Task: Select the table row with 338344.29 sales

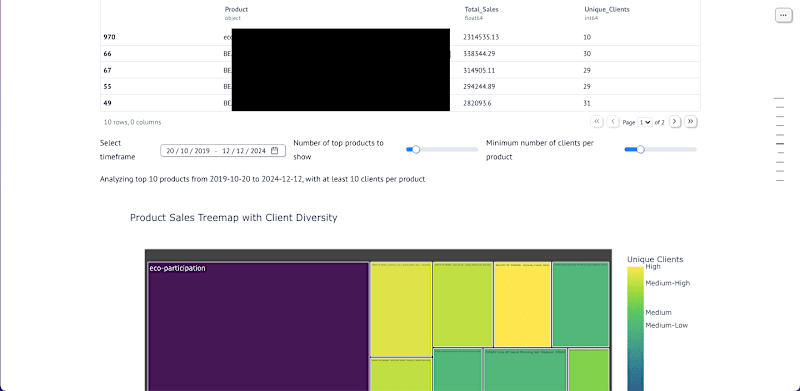Action: click(x=400, y=54)
